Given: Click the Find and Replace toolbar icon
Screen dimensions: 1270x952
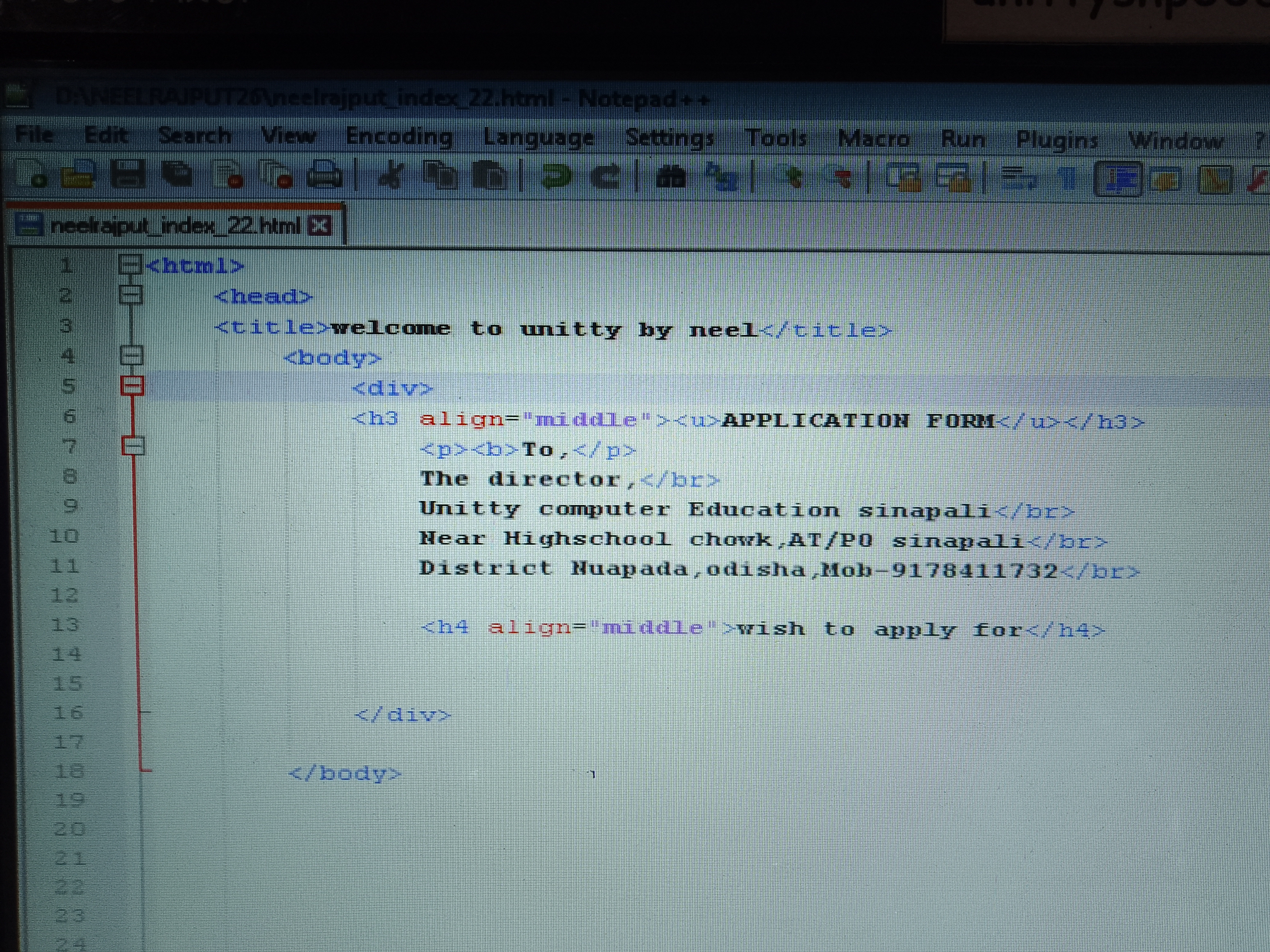Looking at the screenshot, I should 722,177.
